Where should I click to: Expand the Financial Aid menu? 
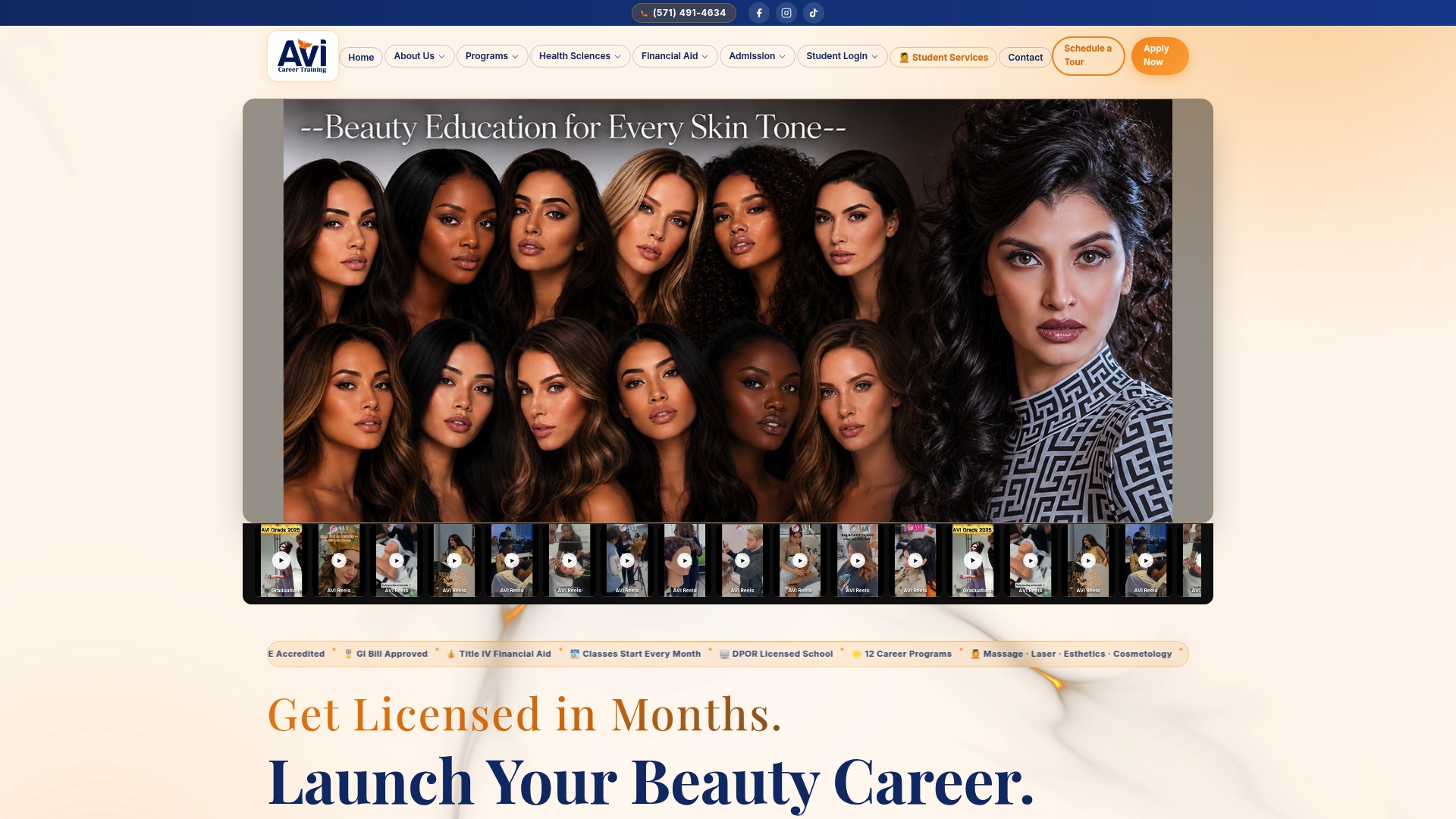[675, 56]
